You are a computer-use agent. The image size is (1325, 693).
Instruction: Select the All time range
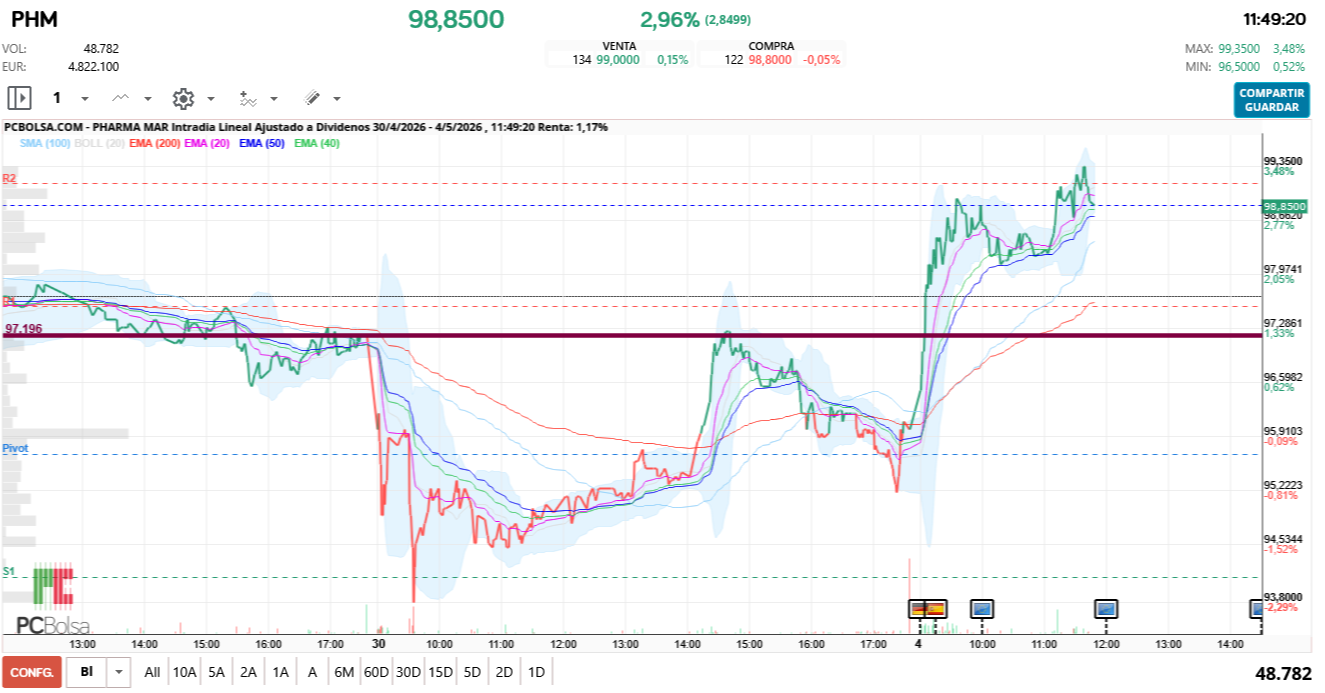coord(152,673)
